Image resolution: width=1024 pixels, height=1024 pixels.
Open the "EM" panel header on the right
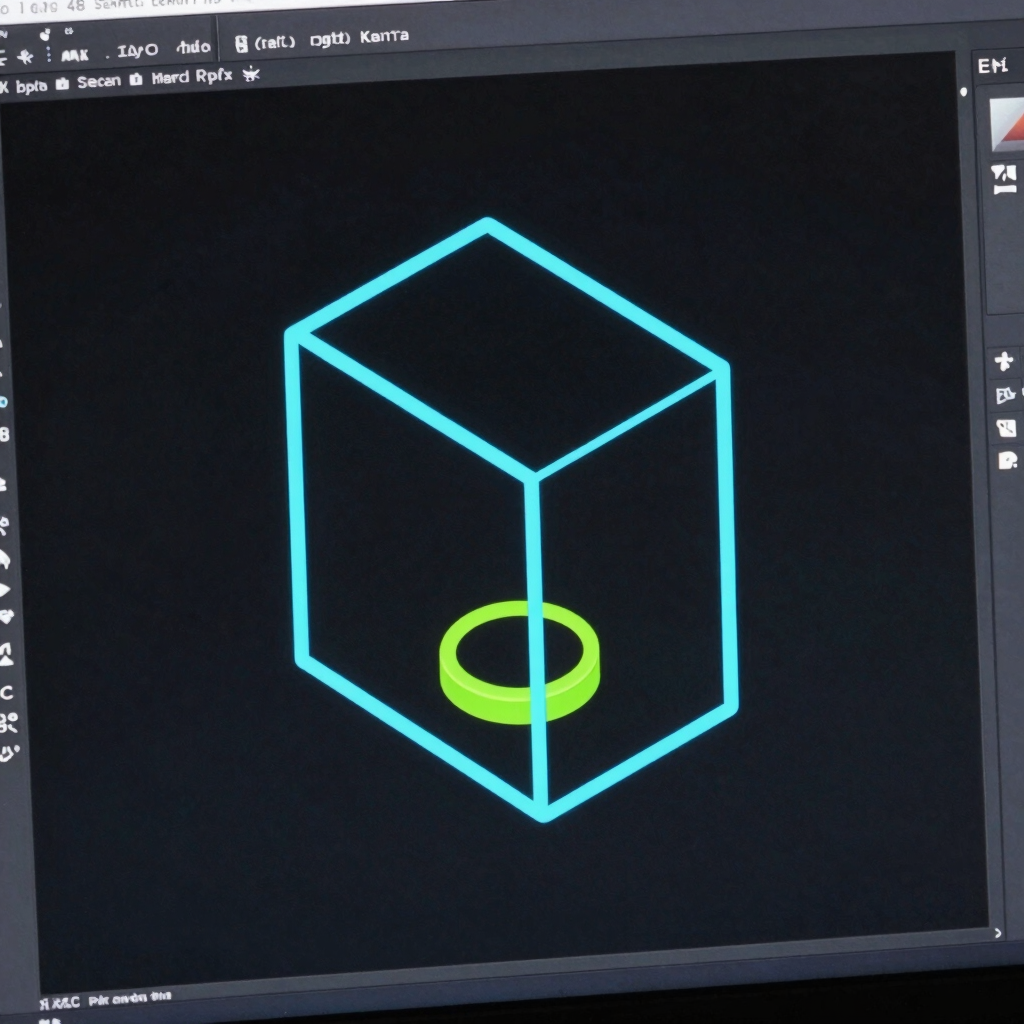click(993, 65)
